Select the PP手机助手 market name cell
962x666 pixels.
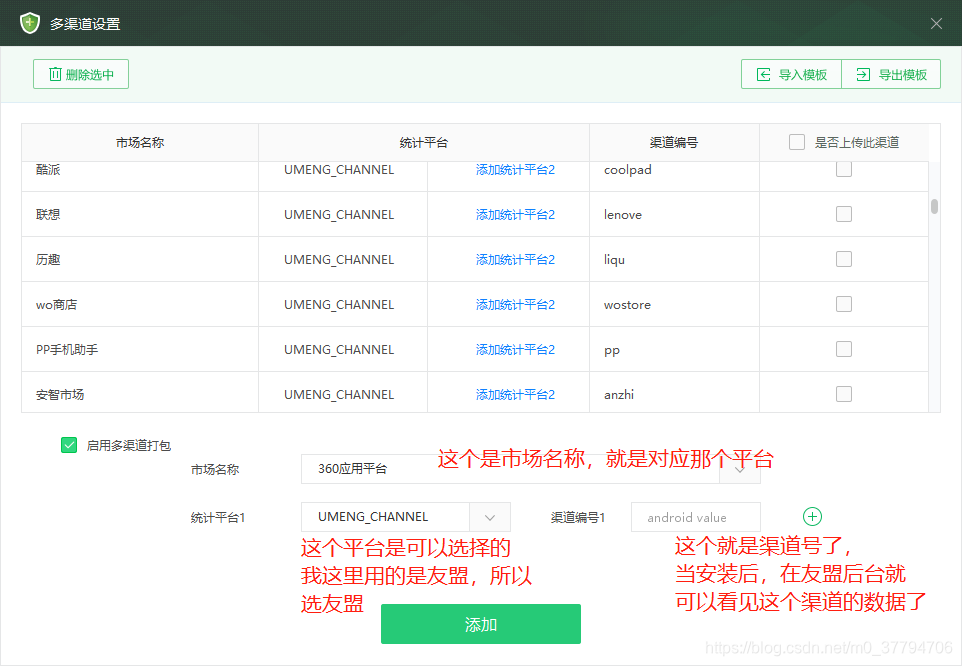pyautogui.click(x=140, y=349)
